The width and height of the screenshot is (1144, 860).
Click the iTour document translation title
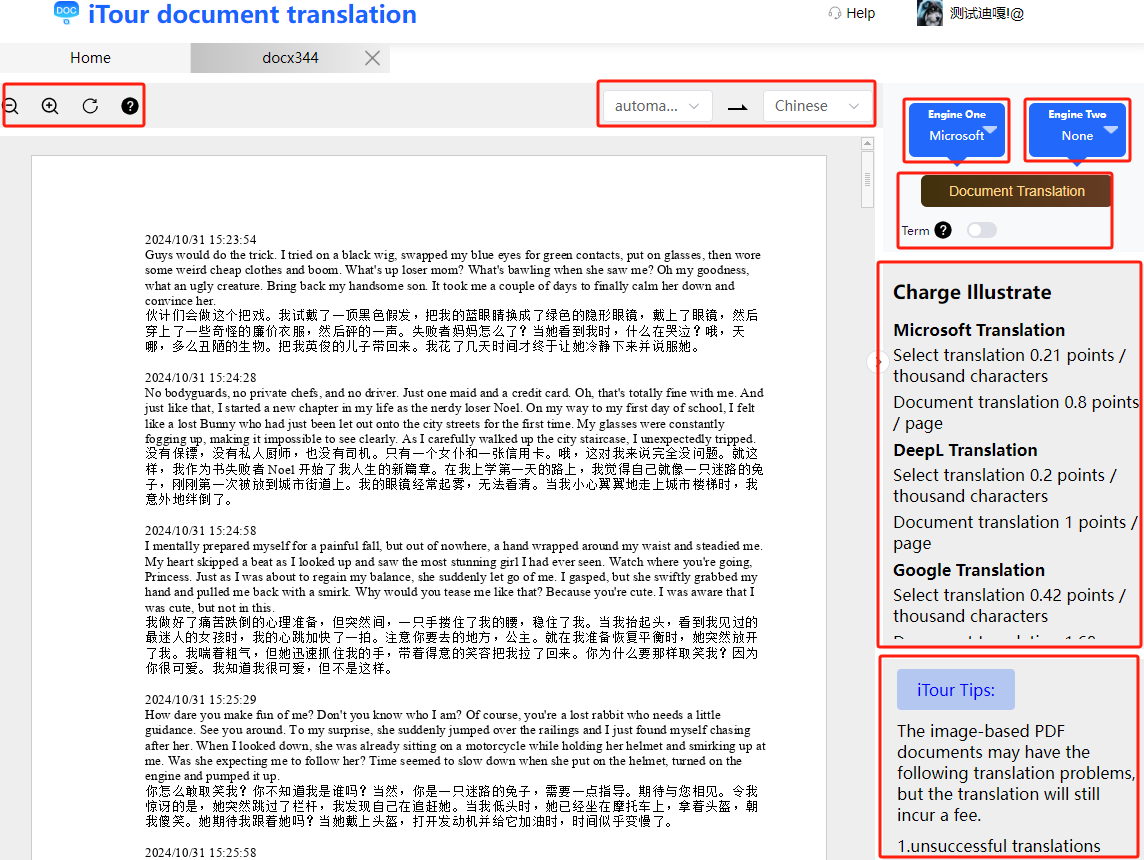click(x=252, y=14)
